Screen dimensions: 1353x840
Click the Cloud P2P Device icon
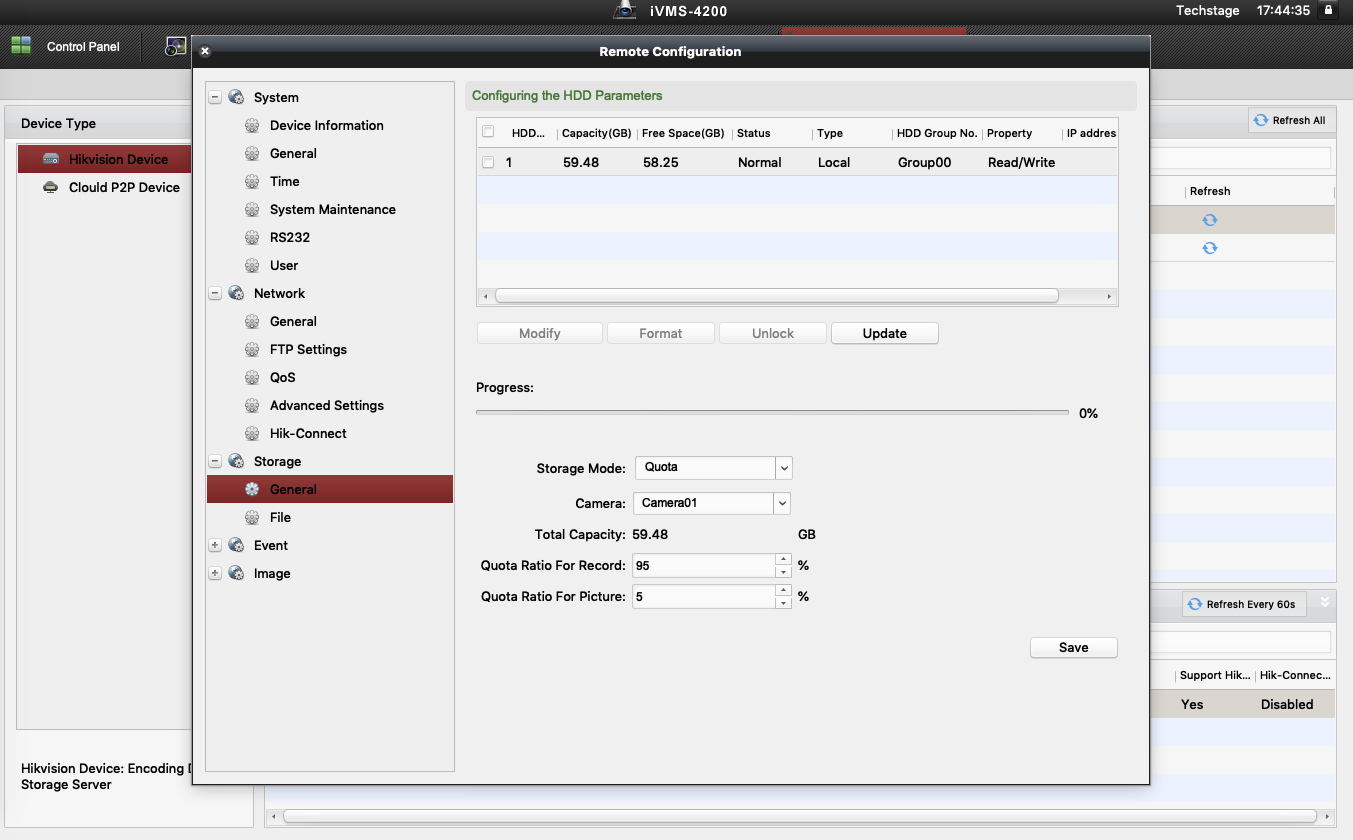pyautogui.click(x=50, y=187)
